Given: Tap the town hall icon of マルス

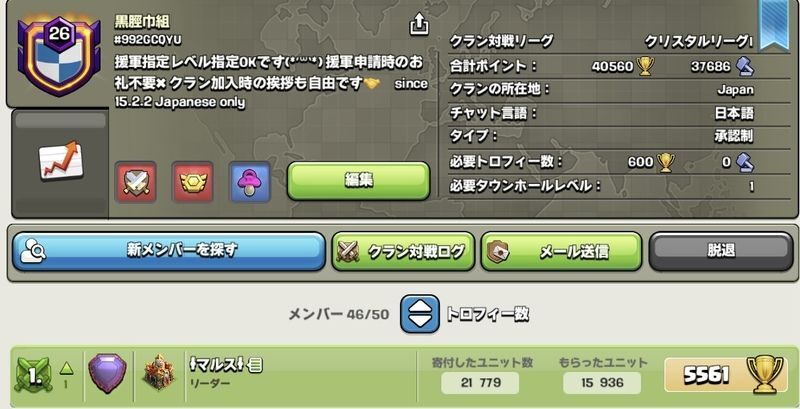Looking at the screenshot, I should 159,373.
